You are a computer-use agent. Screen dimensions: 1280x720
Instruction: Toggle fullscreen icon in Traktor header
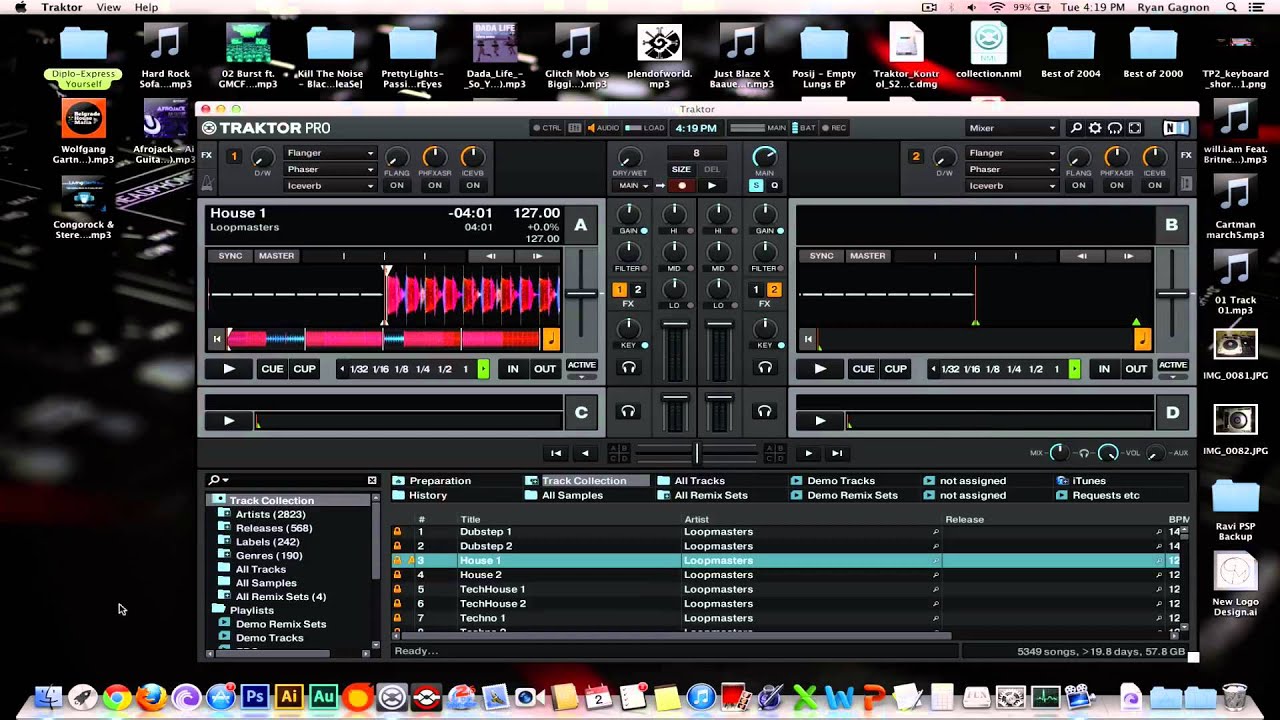click(x=1135, y=128)
